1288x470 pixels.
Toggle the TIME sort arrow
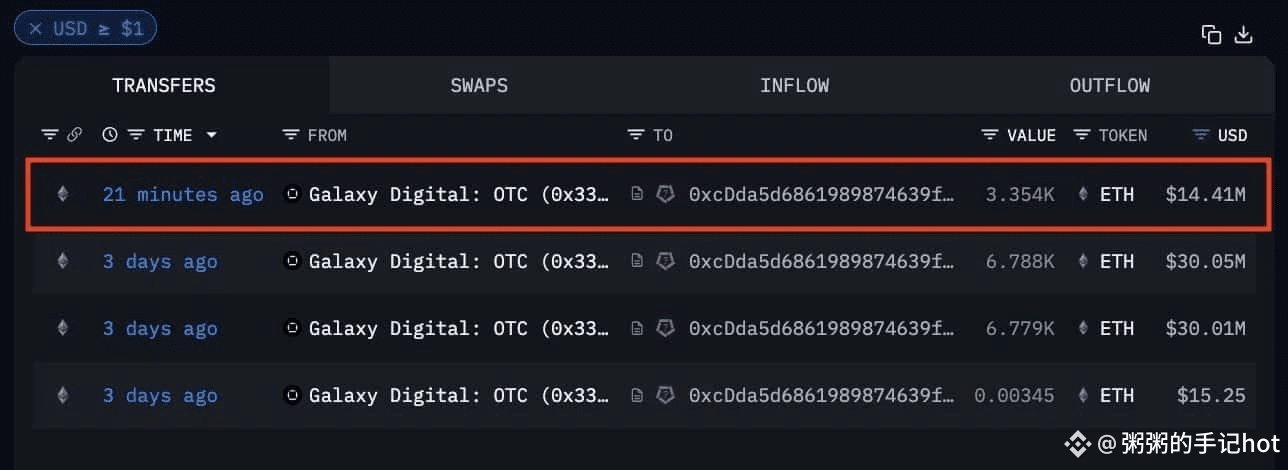211,135
